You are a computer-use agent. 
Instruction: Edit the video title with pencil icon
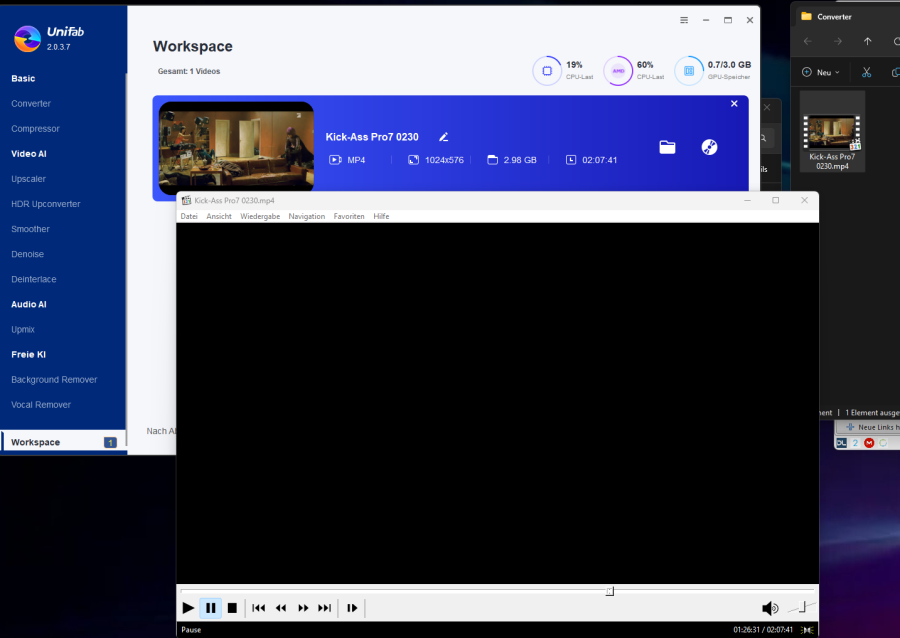(x=444, y=137)
